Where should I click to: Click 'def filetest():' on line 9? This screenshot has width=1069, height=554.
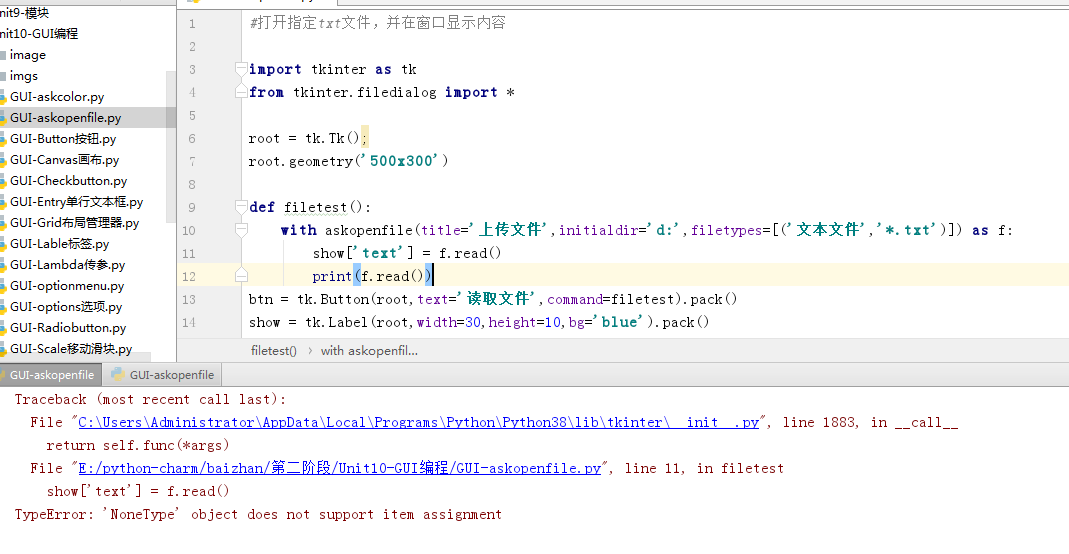[x=310, y=207]
